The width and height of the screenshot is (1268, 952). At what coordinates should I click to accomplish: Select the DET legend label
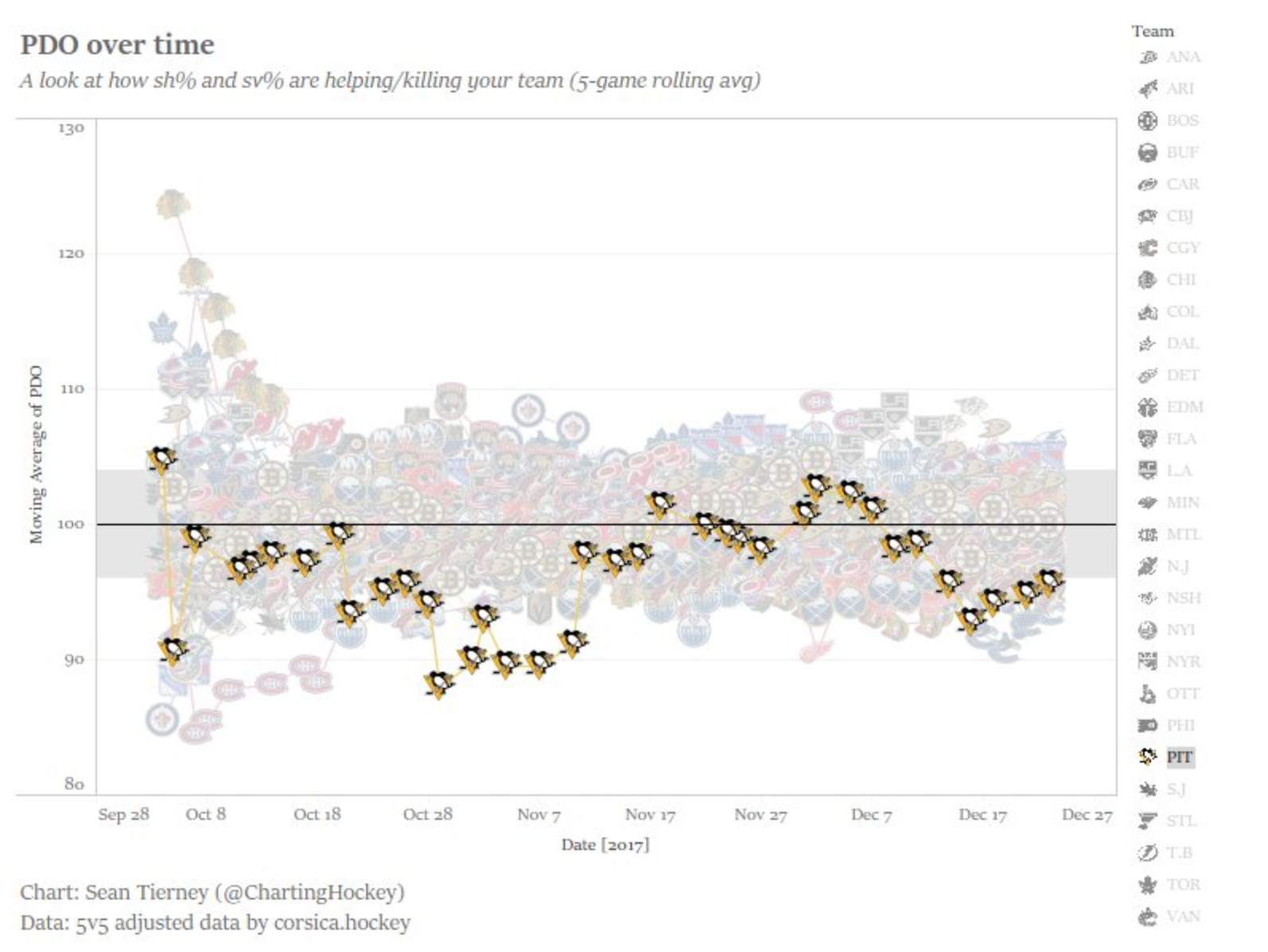(x=1182, y=375)
